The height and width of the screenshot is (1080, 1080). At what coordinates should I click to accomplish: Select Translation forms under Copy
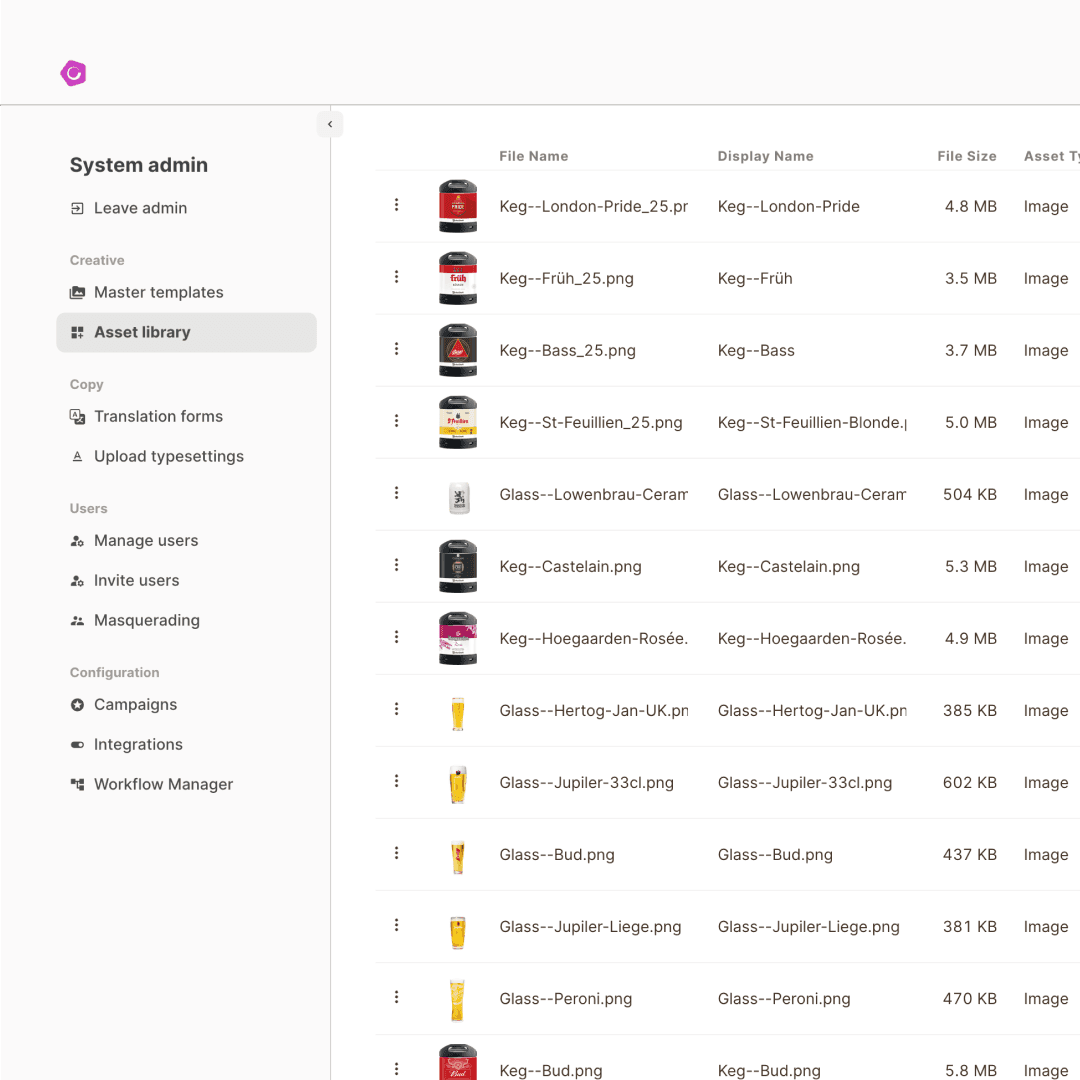(158, 416)
